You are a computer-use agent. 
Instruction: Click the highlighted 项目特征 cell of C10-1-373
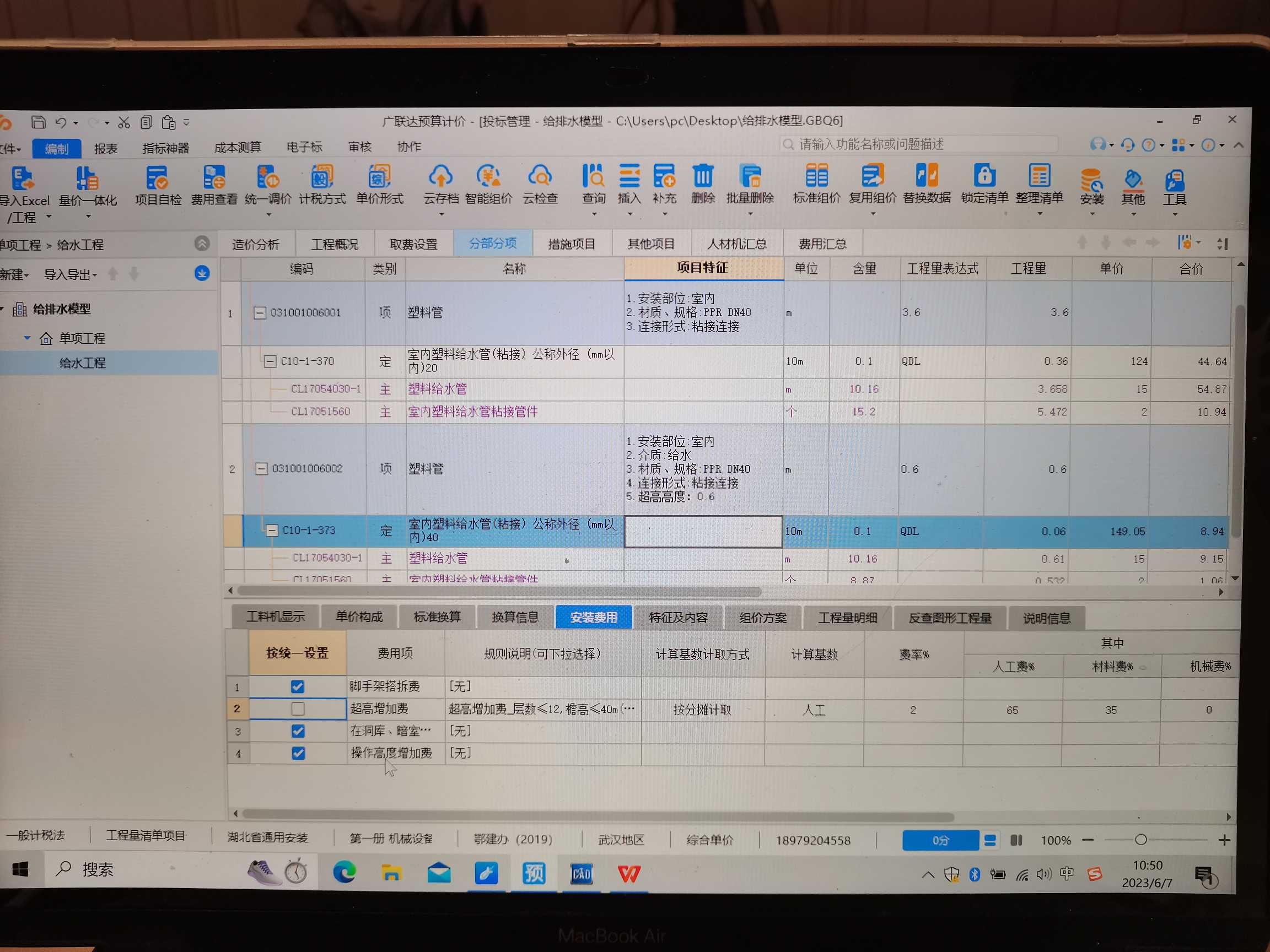(703, 532)
